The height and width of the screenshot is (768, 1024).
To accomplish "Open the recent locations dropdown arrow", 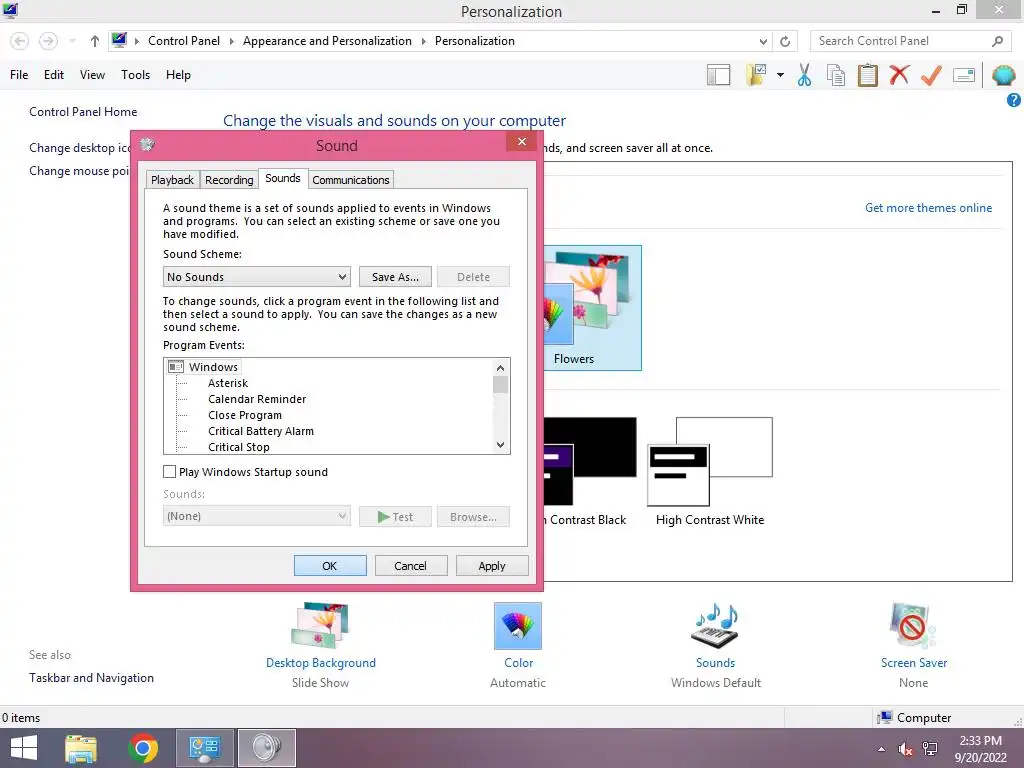I will pos(72,41).
